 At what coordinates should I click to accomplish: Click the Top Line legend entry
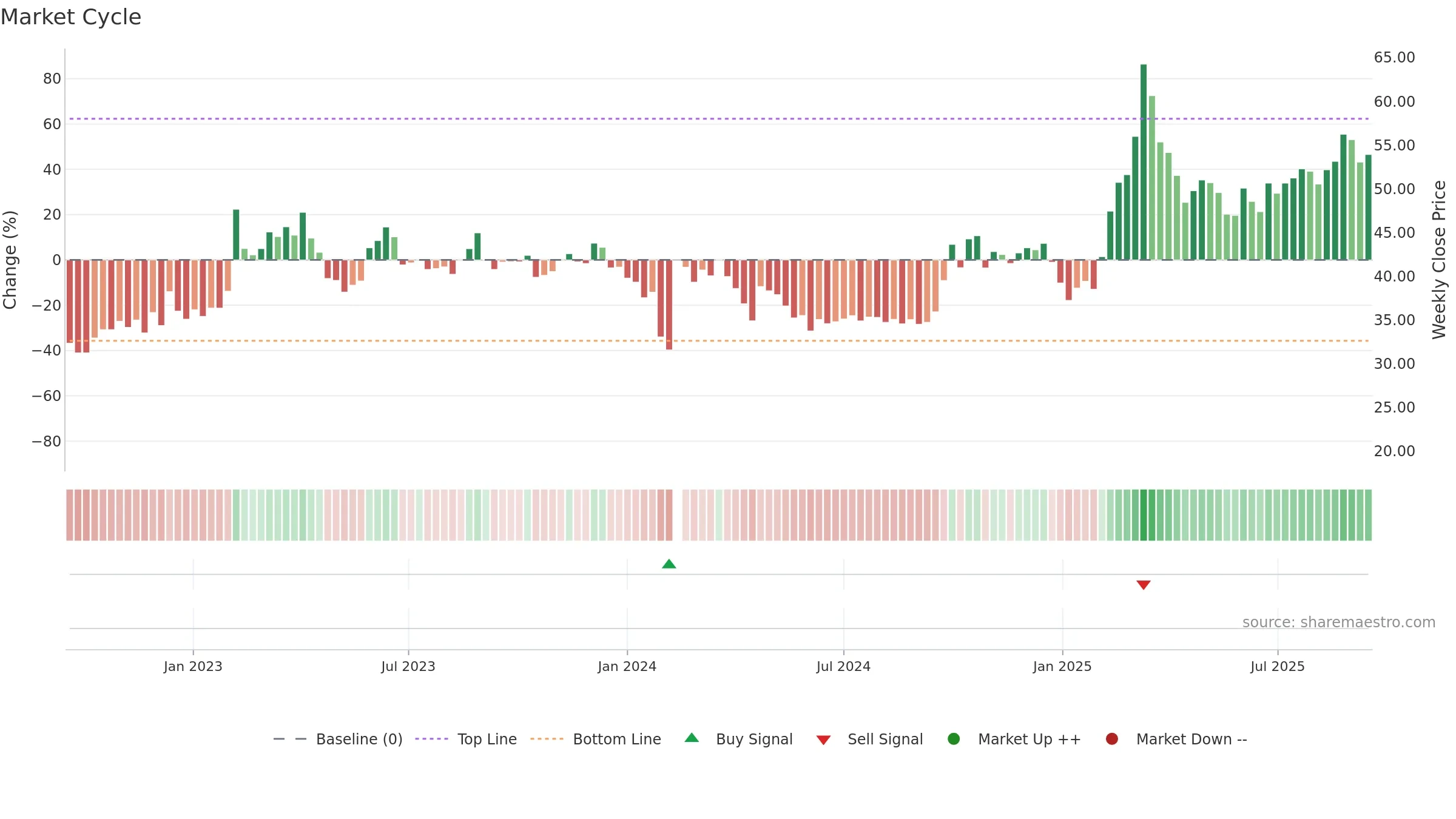466,739
